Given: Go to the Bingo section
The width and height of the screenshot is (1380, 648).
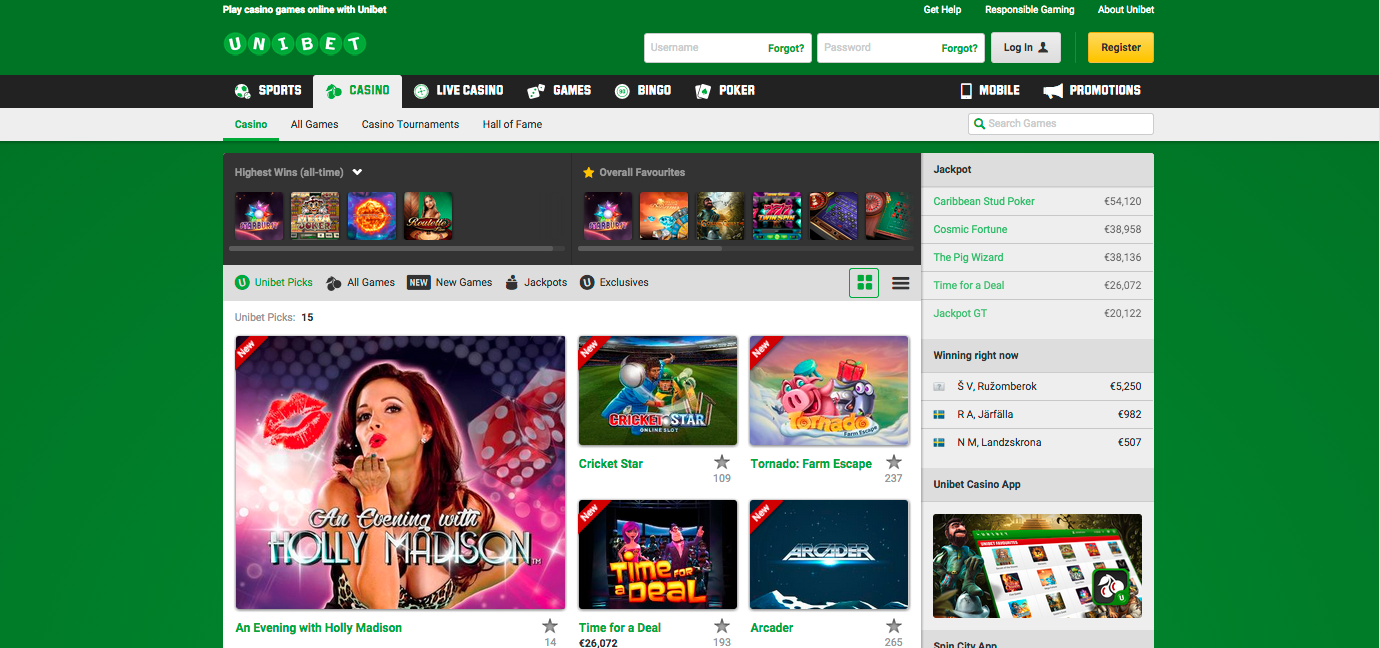Looking at the screenshot, I should point(643,91).
